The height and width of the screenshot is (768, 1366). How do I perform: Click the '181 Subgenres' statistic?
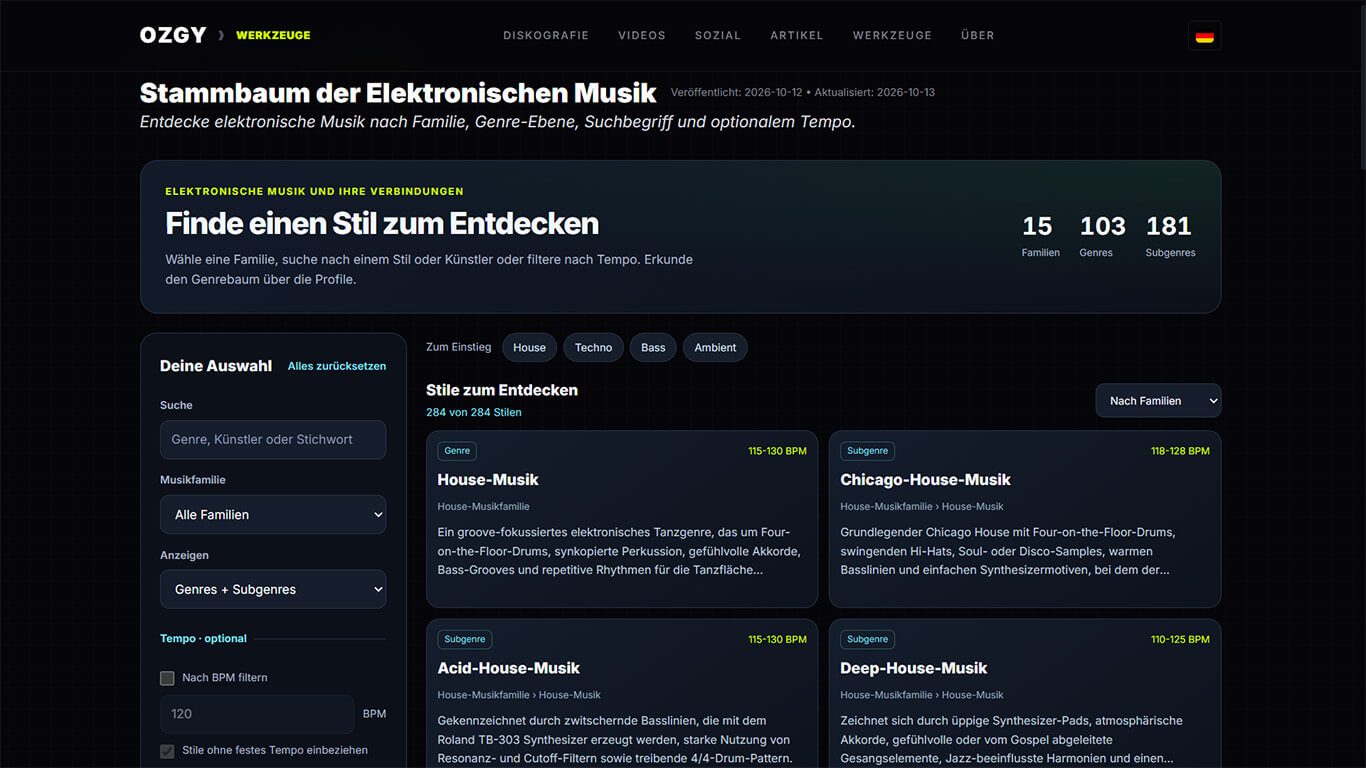(x=1170, y=237)
